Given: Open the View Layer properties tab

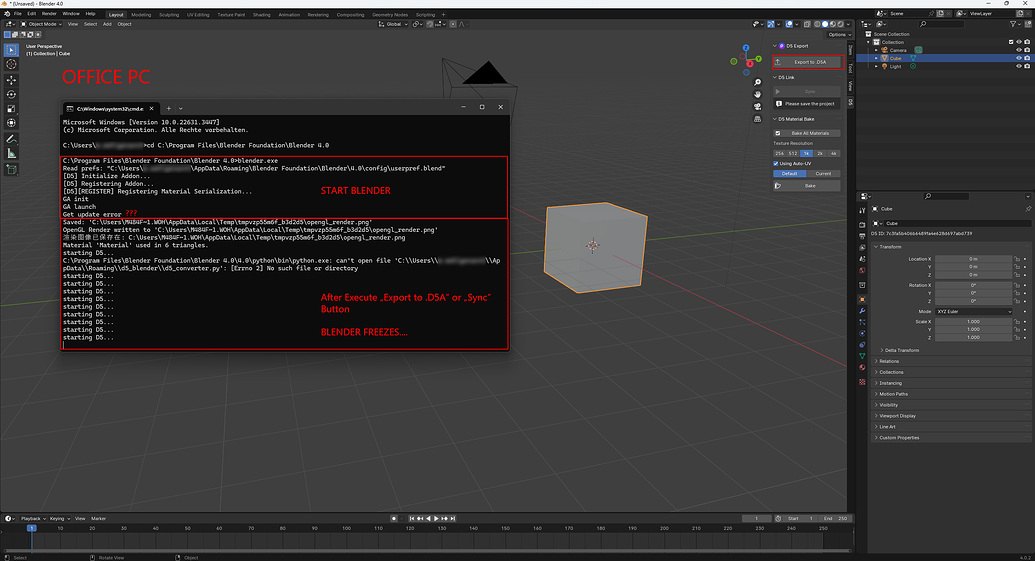Looking at the screenshot, I should point(862,248).
